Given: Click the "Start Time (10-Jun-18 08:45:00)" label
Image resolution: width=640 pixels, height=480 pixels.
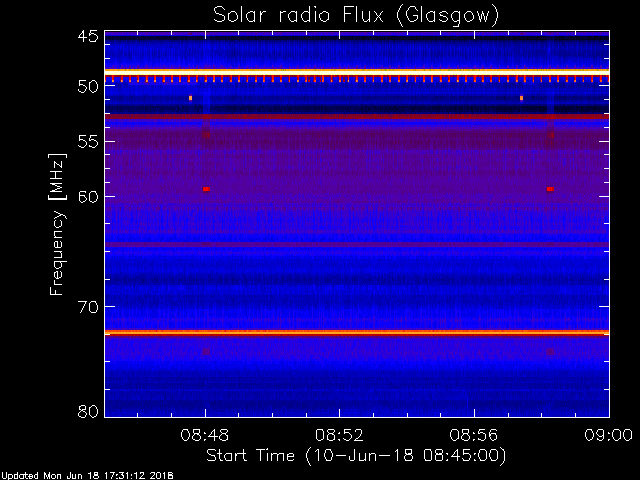Looking at the screenshot, I should (356, 455).
